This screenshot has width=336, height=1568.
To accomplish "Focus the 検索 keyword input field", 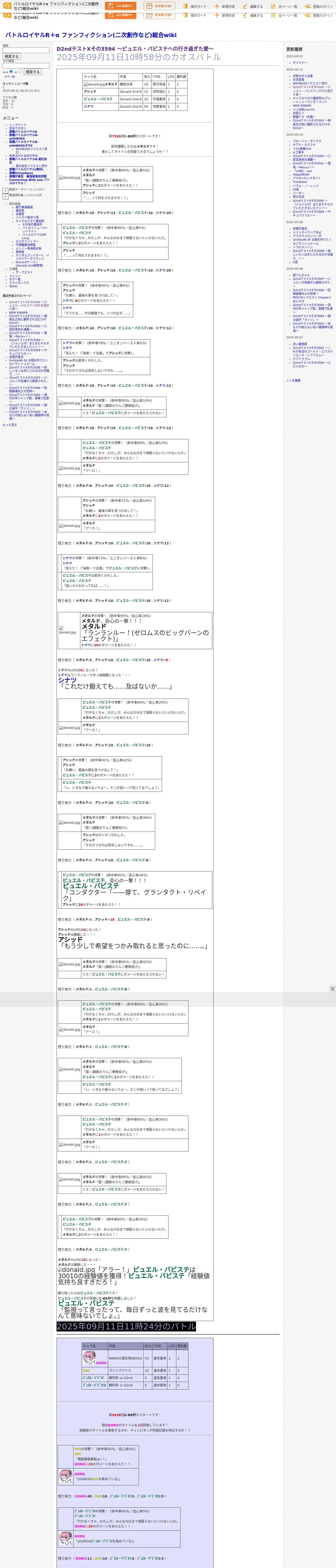I will (26, 50).
